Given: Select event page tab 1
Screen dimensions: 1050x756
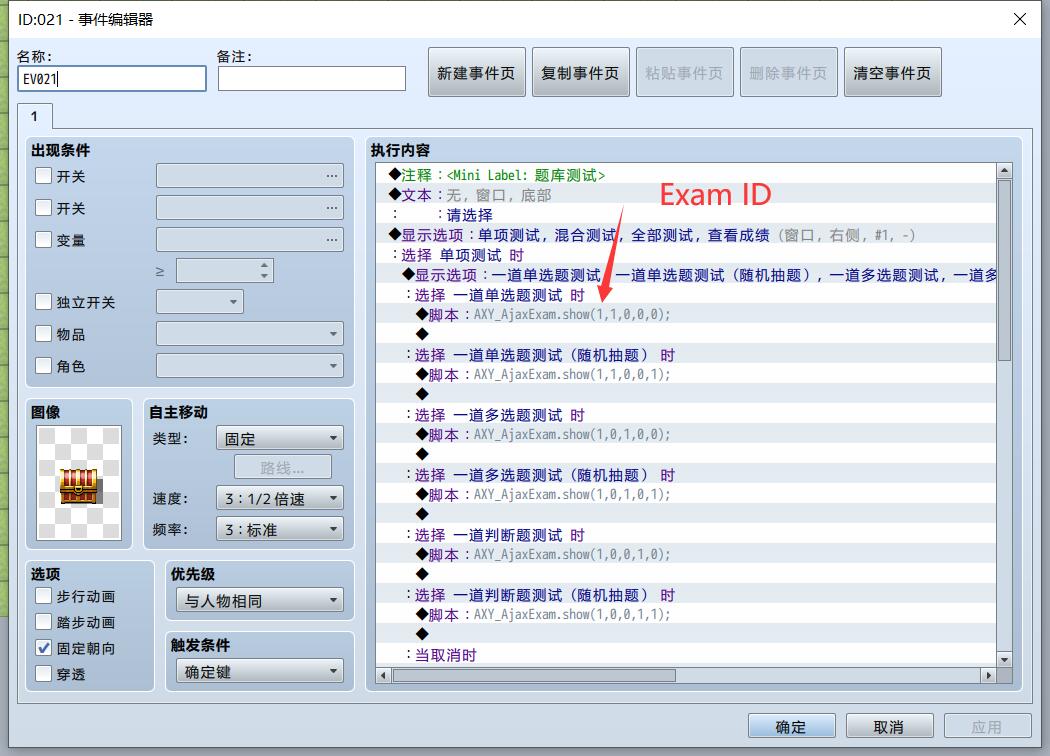Looking at the screenshot, I should (34, 117).
